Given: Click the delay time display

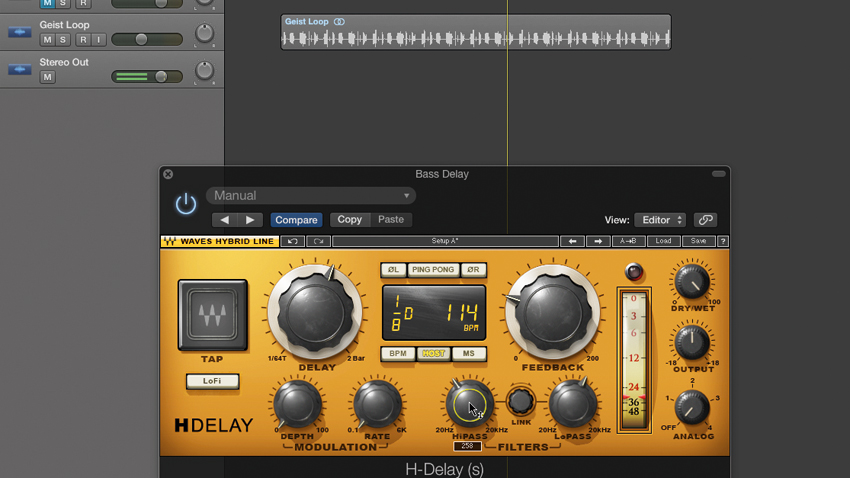Looking at the screenshot, I should [x=434, y=313].
